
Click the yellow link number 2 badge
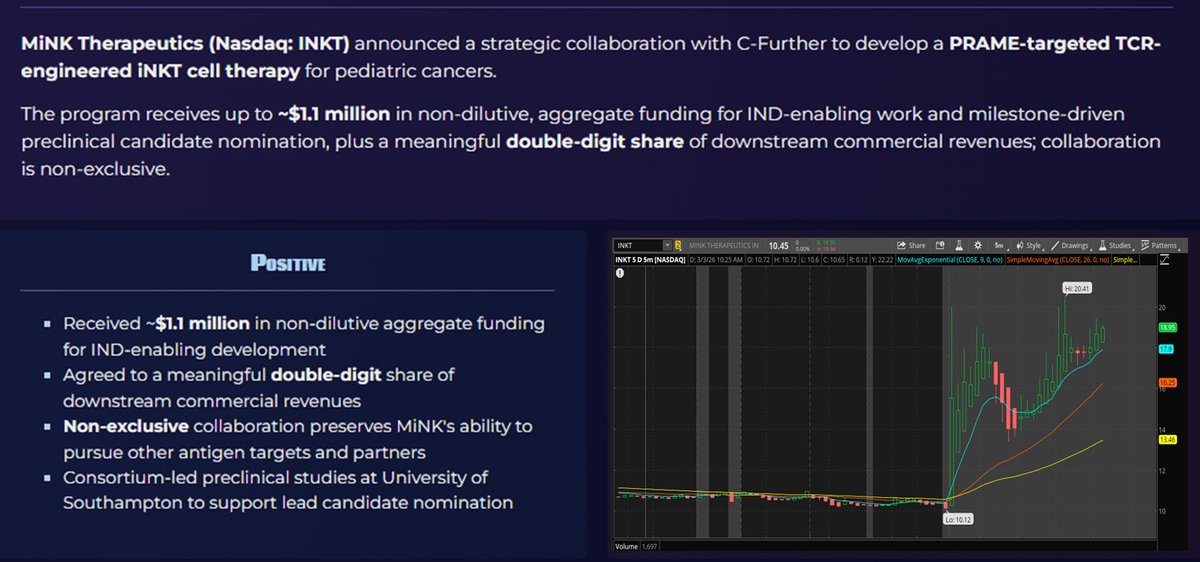click(677, 245)
